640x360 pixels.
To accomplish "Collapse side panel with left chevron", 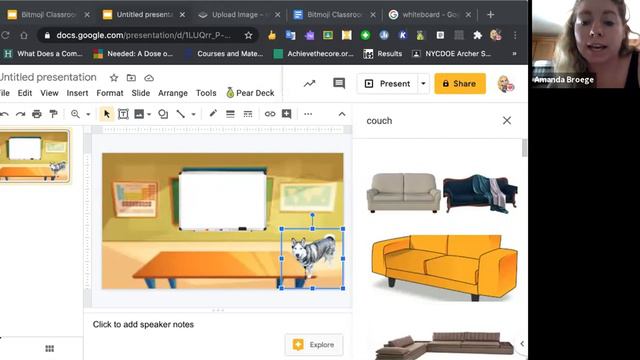I will point(522,344).
